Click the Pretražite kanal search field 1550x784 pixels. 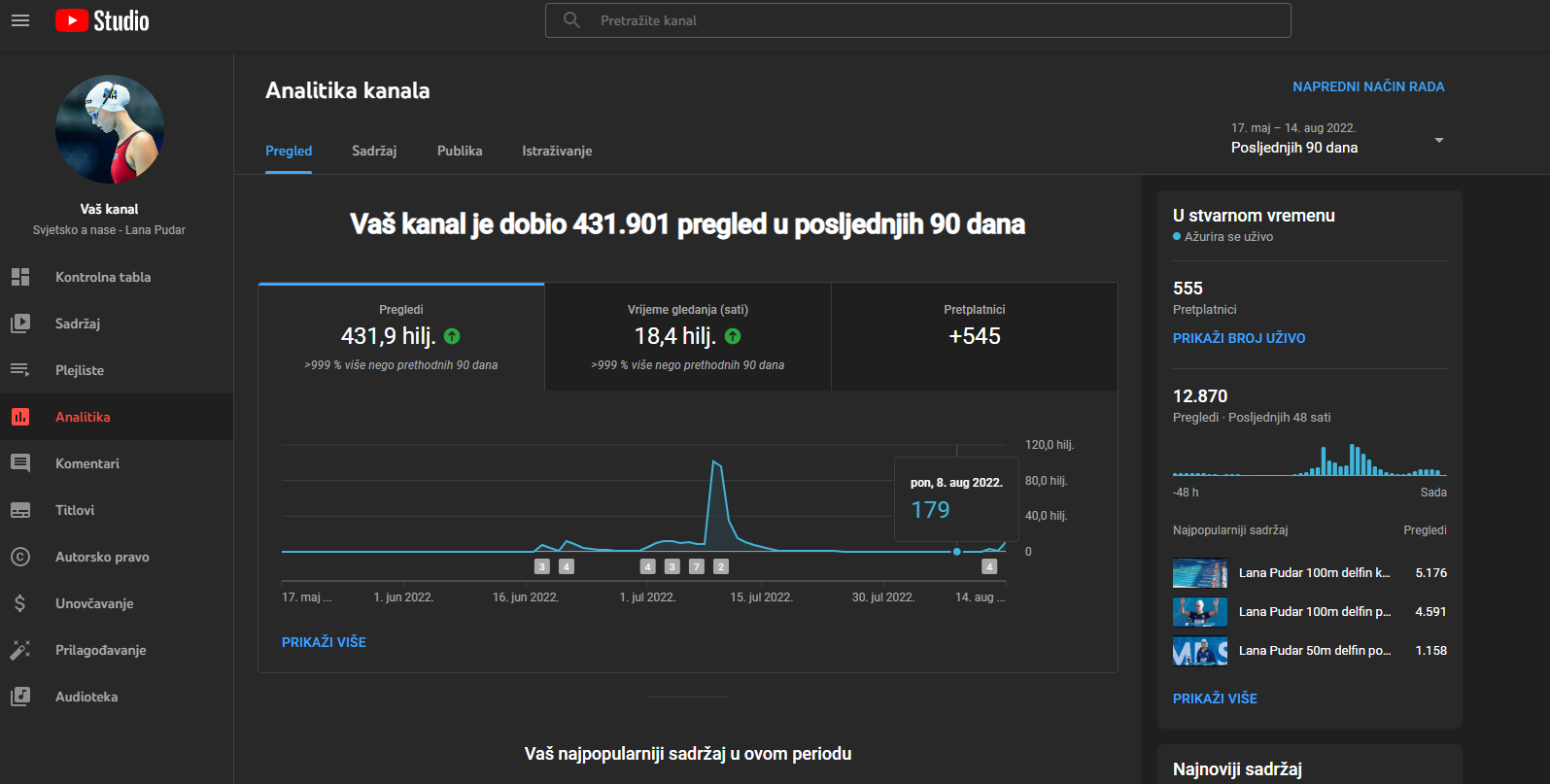coord(918,20)
